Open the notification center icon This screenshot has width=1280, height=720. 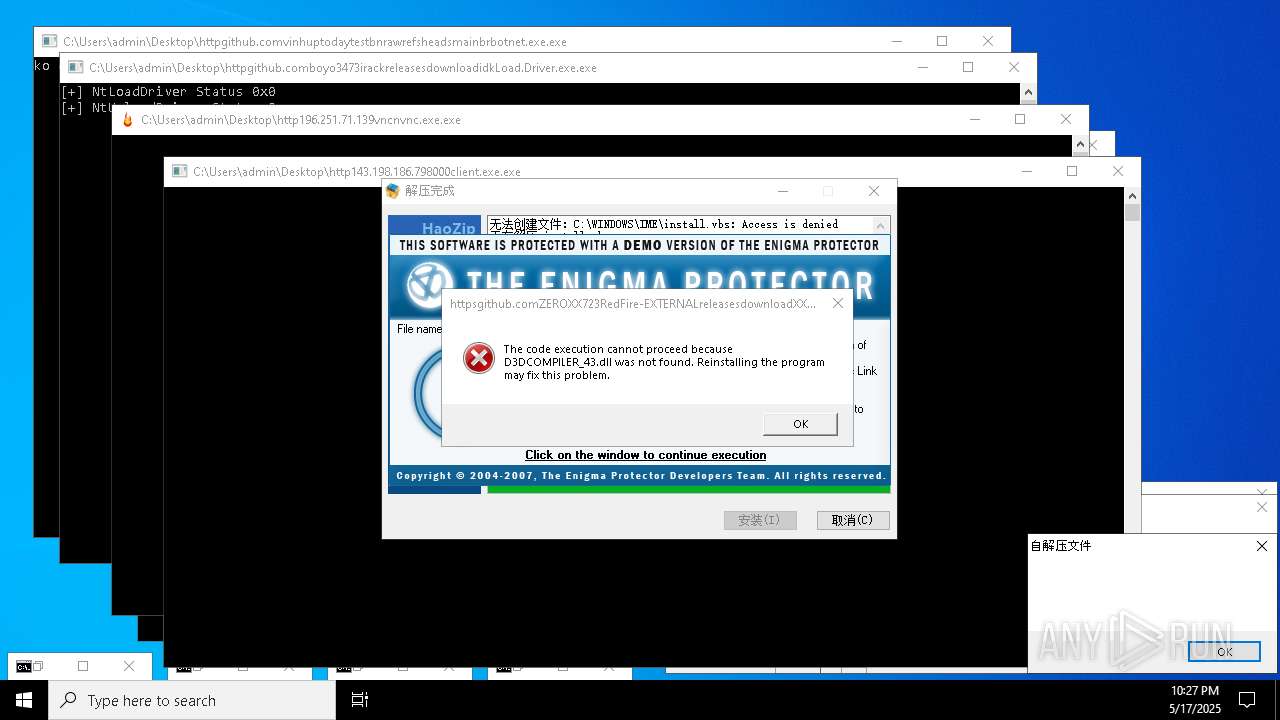(1247, 700)
